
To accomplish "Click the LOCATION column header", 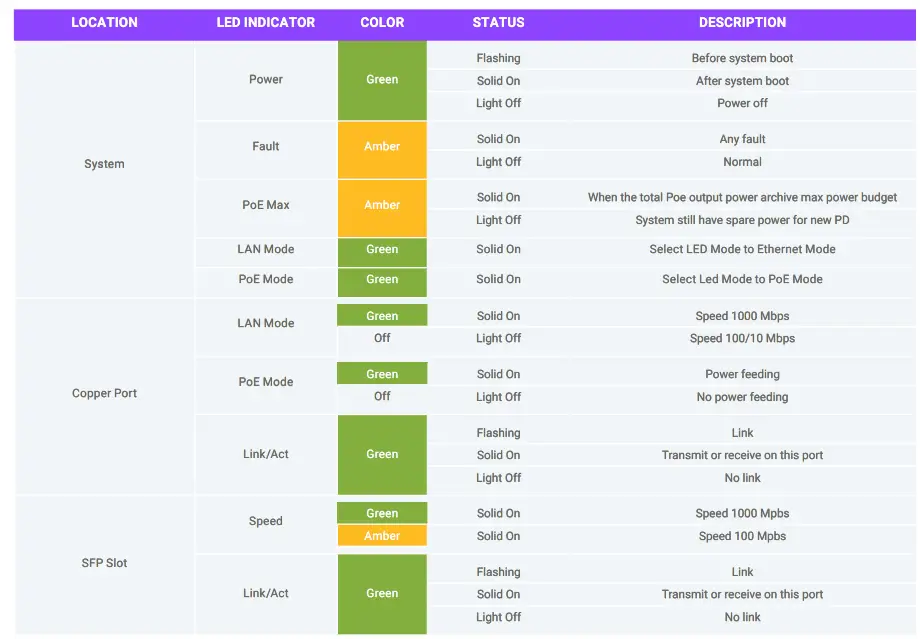I will (104, 22).
